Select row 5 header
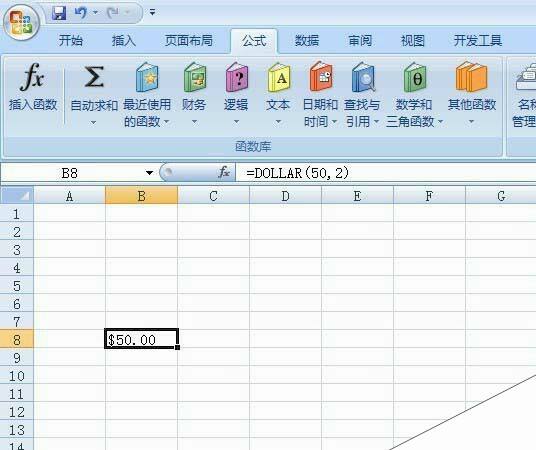 17,286
